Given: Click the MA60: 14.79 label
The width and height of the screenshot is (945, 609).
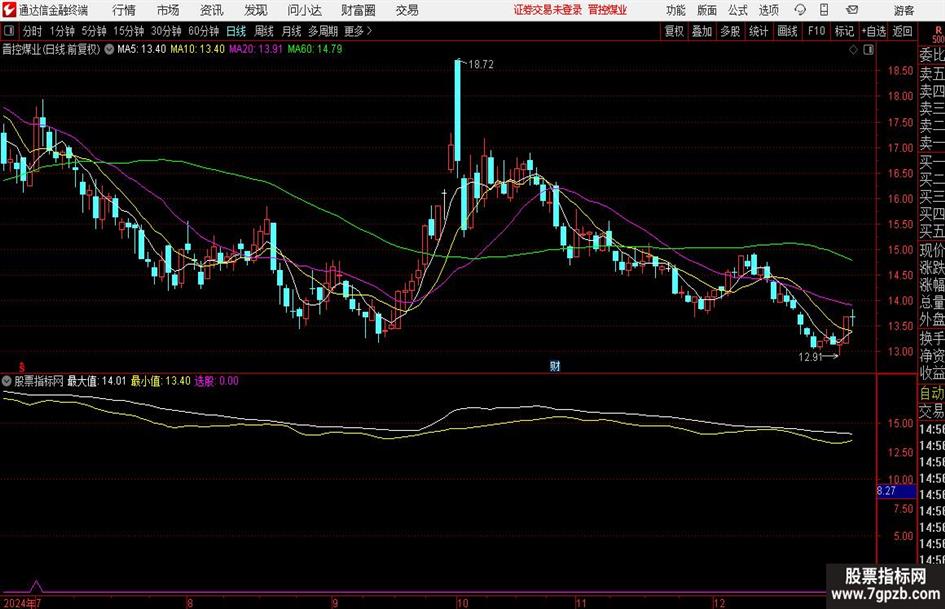Looking at the screenshot, I should 315,49.
